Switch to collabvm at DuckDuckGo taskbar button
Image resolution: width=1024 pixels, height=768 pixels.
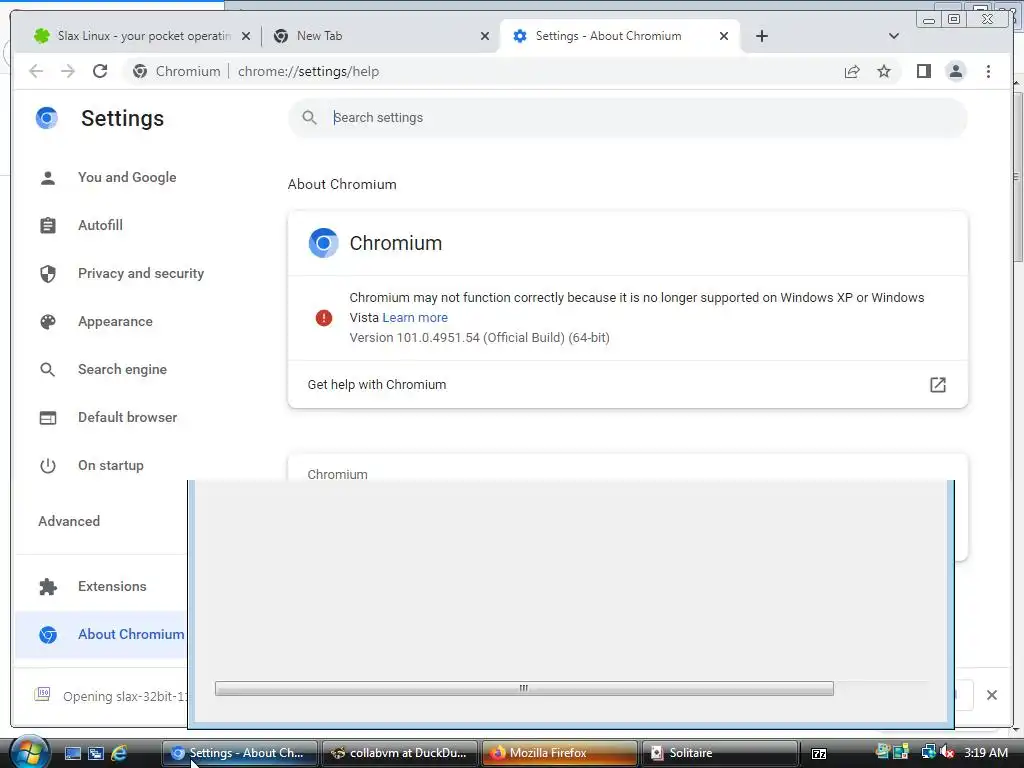(399, 753)
